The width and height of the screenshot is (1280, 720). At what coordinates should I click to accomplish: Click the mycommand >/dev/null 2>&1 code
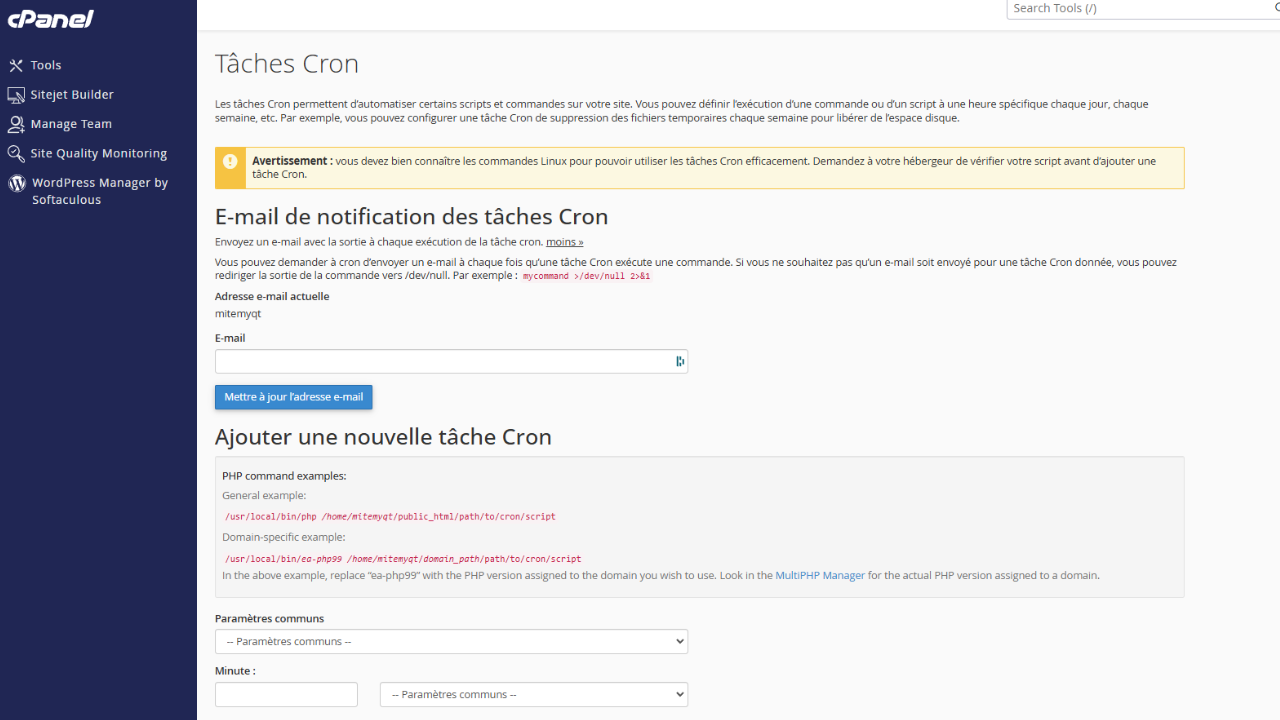pyautogui.click(x=587, y=276)
